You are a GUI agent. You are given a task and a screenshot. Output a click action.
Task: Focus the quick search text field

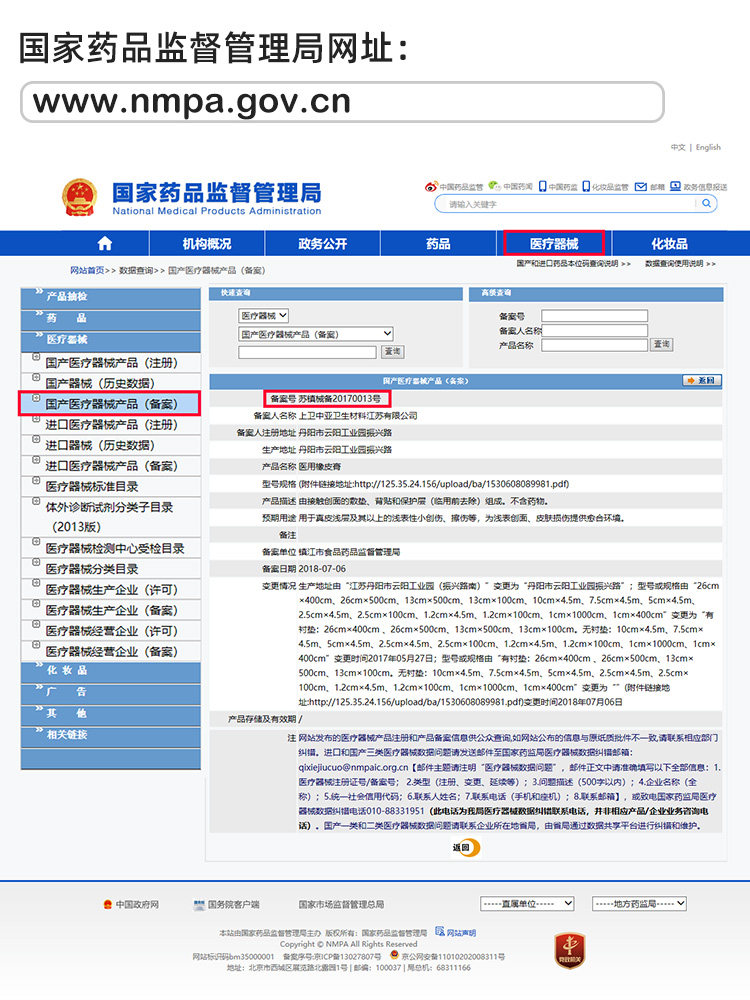[307, 352]
